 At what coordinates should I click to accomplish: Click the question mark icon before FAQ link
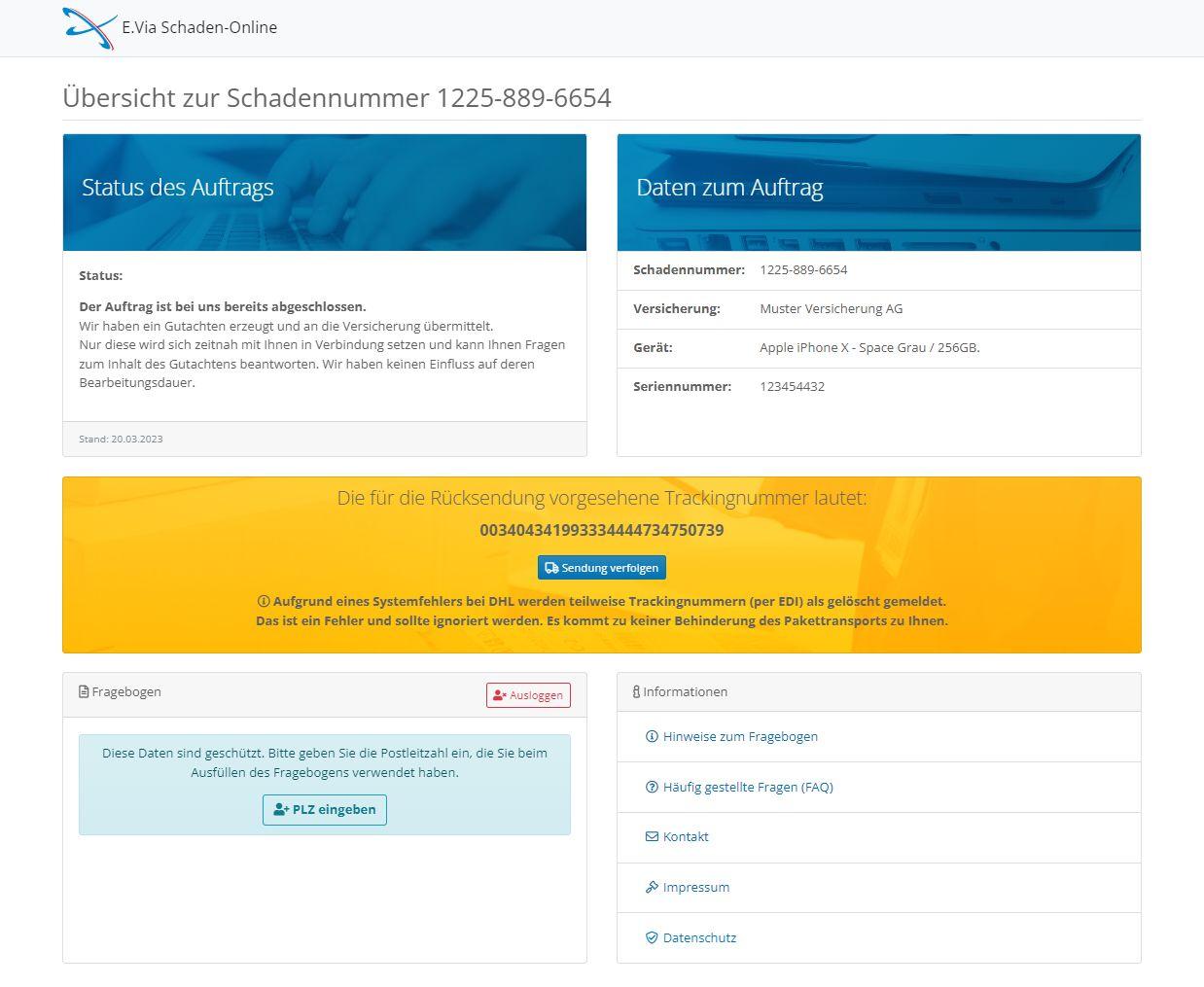click(x=652, y=787)
